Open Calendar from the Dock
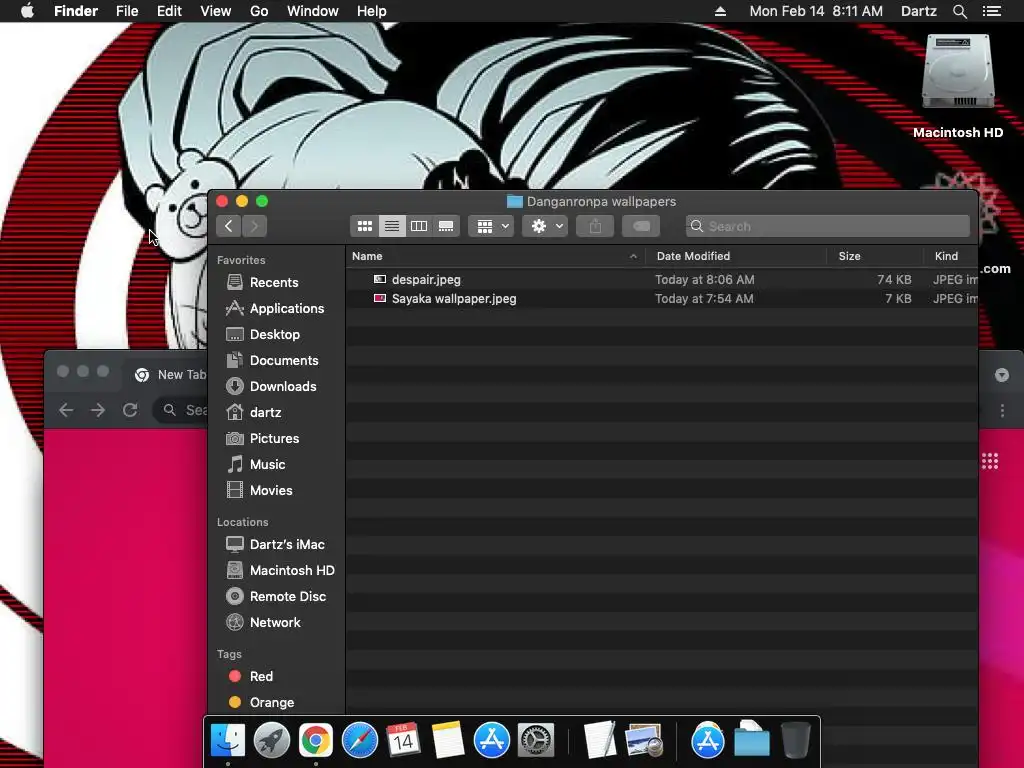 coord(404,741)
